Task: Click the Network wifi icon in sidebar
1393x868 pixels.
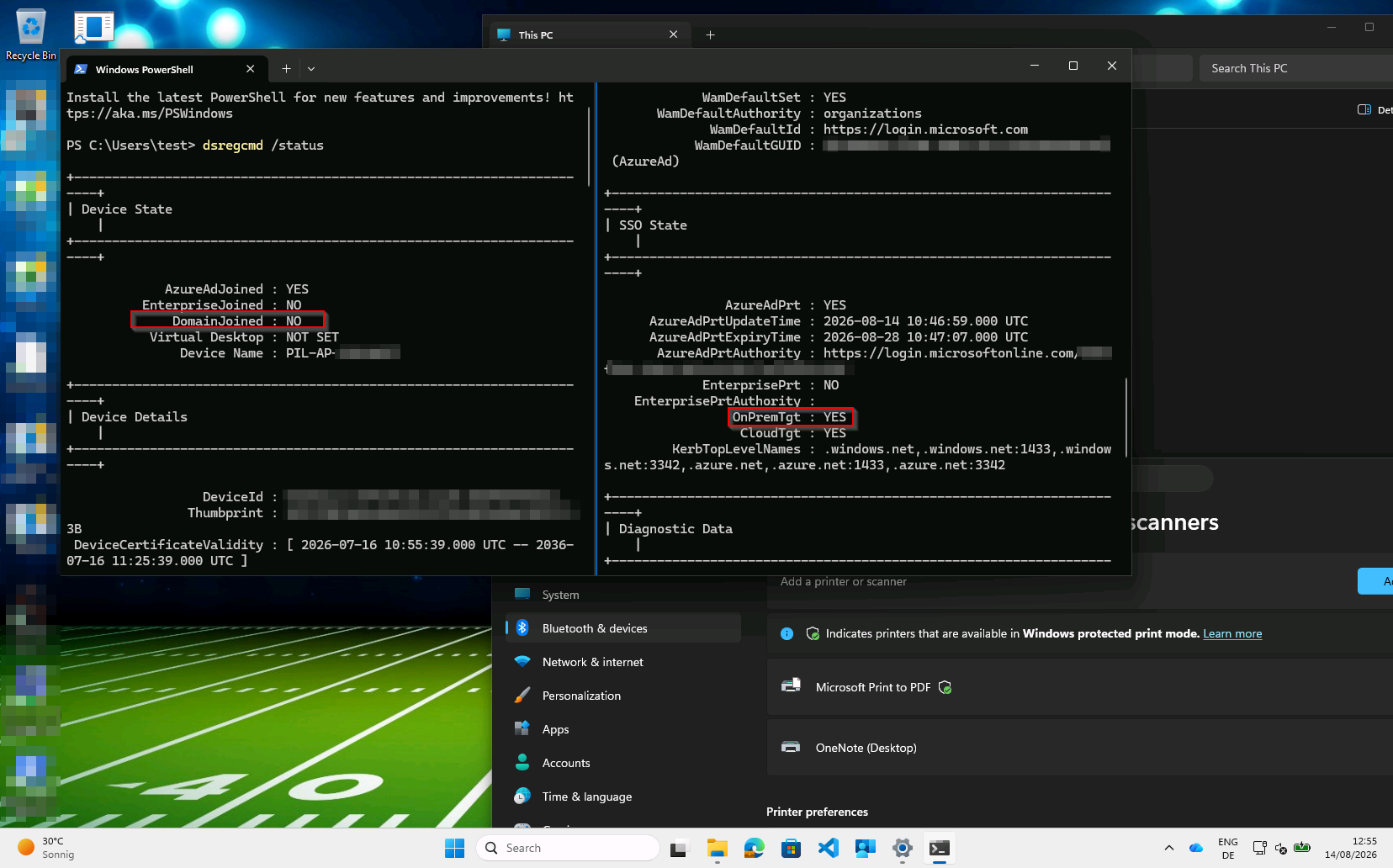Action: point(522,662)
